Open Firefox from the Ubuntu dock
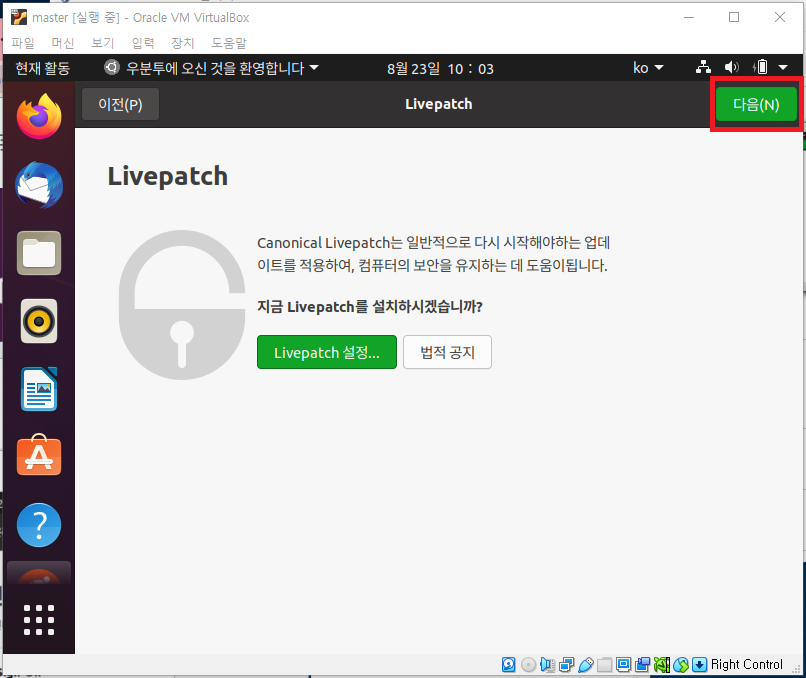Viewport: 806px width, 678px height. click(39, 116)
